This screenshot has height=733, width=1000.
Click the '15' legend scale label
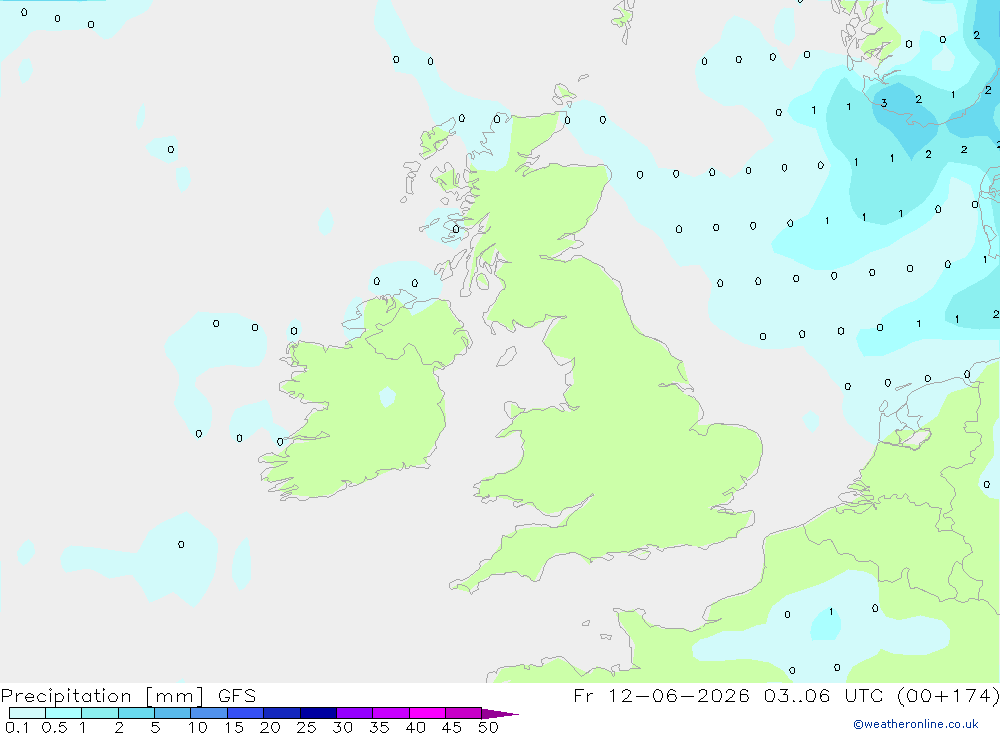coord(234,727)
